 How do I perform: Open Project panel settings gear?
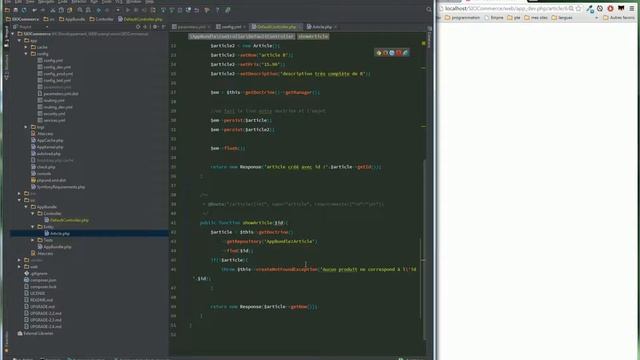(x=155, y=27)
